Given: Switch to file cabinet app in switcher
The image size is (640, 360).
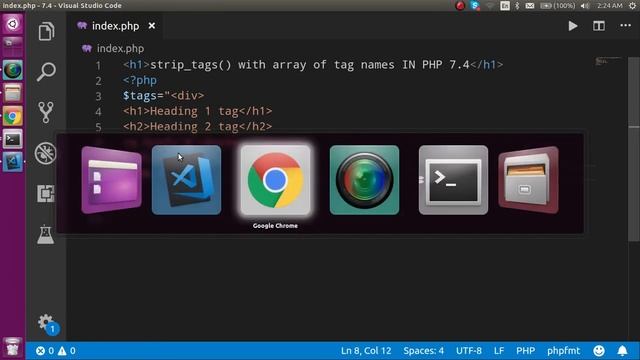Looking at the screenshot, I should [x=529, y=180].
